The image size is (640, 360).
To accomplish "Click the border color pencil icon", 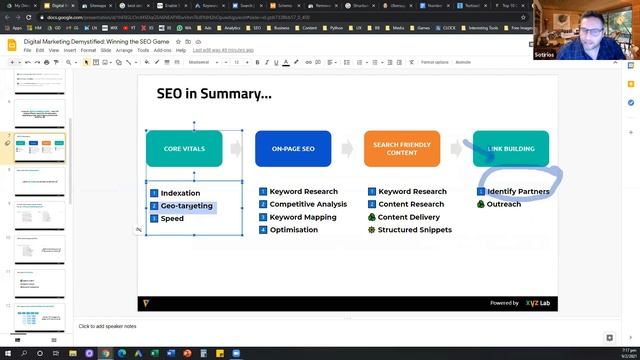I will [157, 62].
